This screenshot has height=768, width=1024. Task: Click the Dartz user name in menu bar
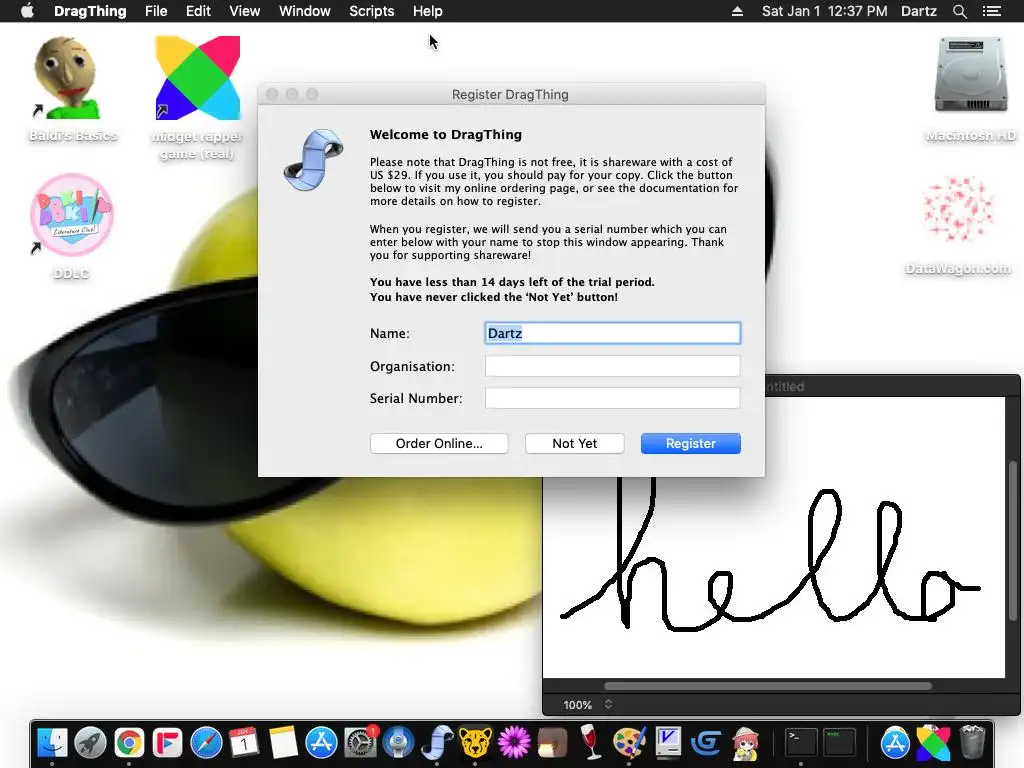click(x=919, y=11)
